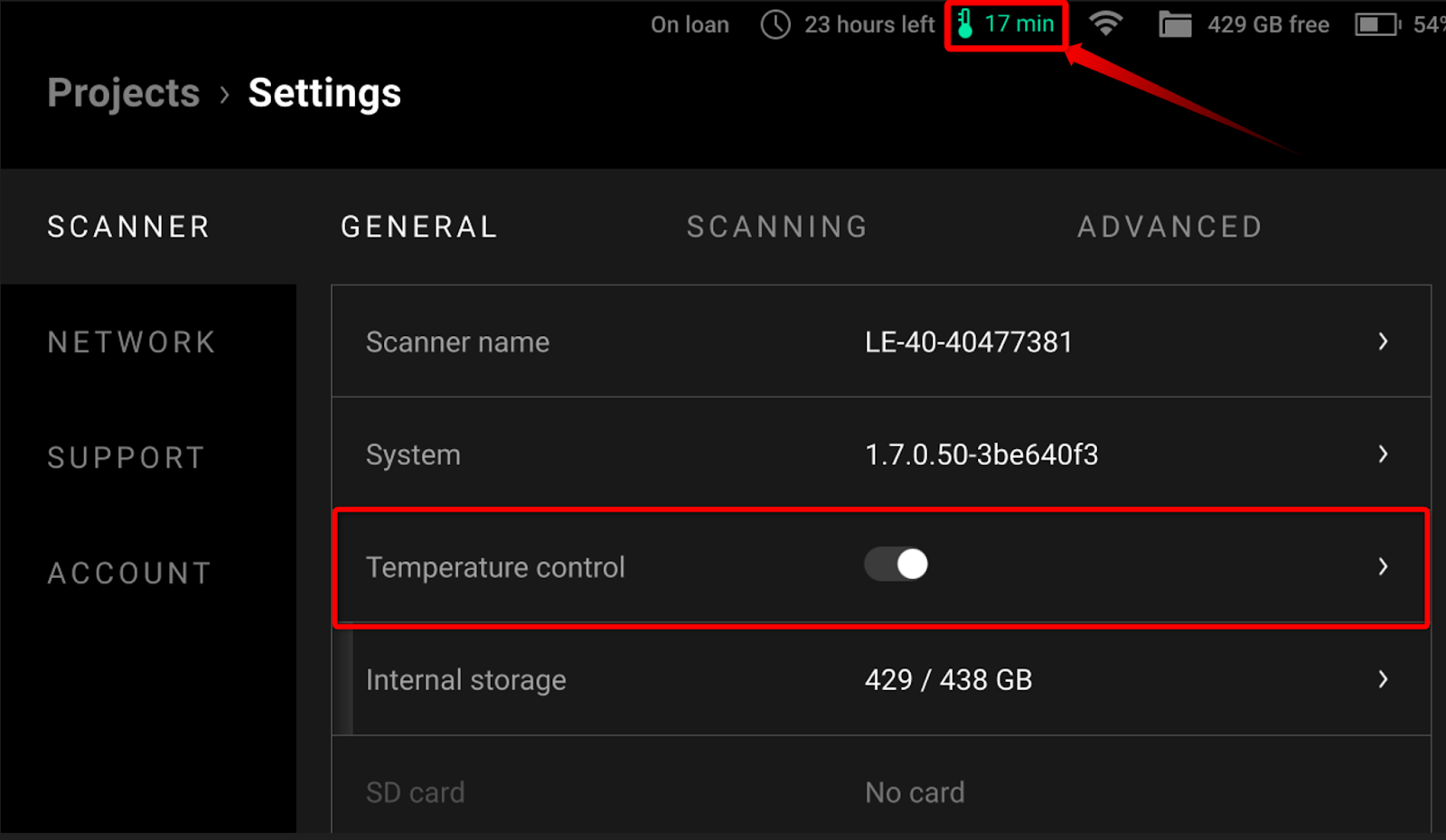1446x840 pixels.
Task: Expand the Scanner name row chevron
Action: click(x=1383, y=341)
